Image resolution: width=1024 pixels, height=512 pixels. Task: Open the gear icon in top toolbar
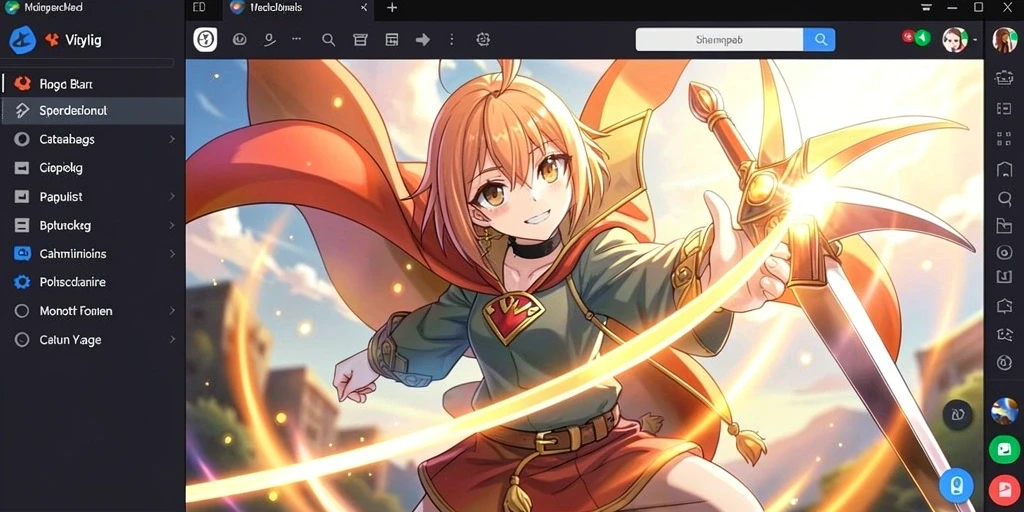click(483, 40)
